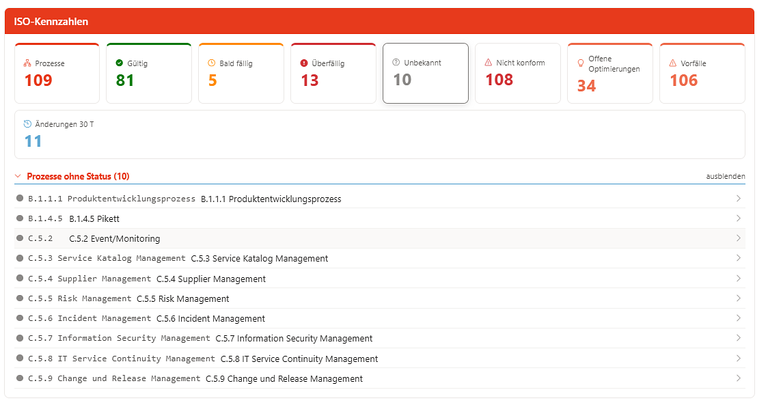Click the Vorfälle warning triangle icon
The height and width of the screenshot is (411, 768).
tap(672, 63)
